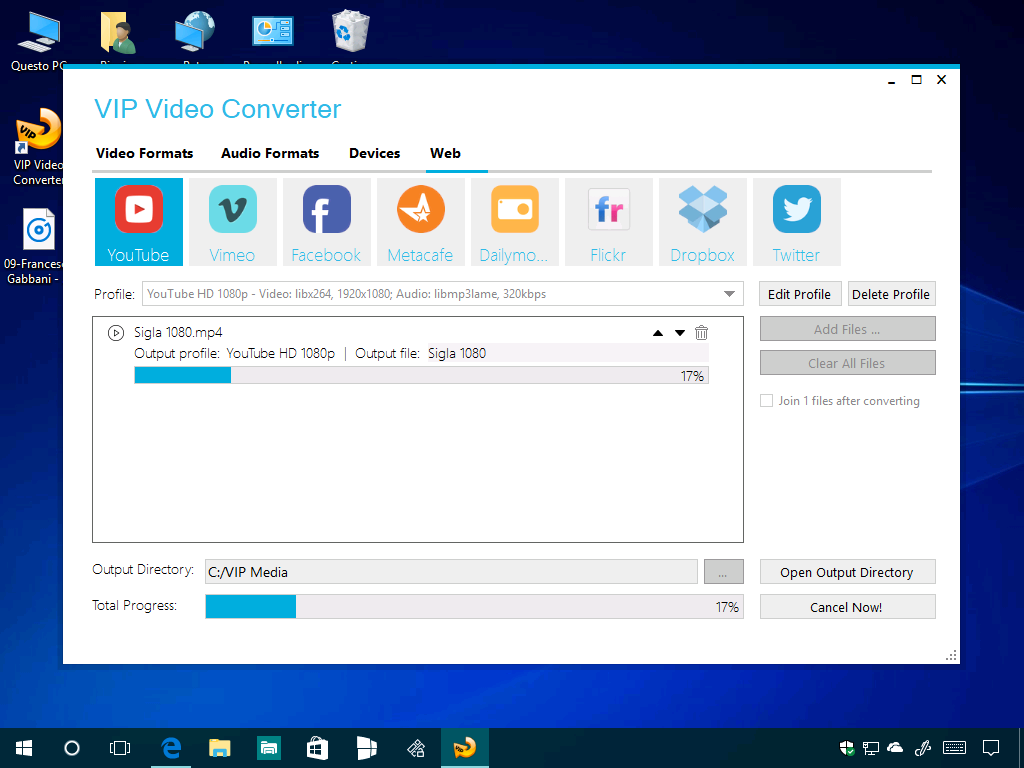Open the Windows Start menu
Image resolution: width=1024 pixels, height=768 pixels.
[24, 748]
